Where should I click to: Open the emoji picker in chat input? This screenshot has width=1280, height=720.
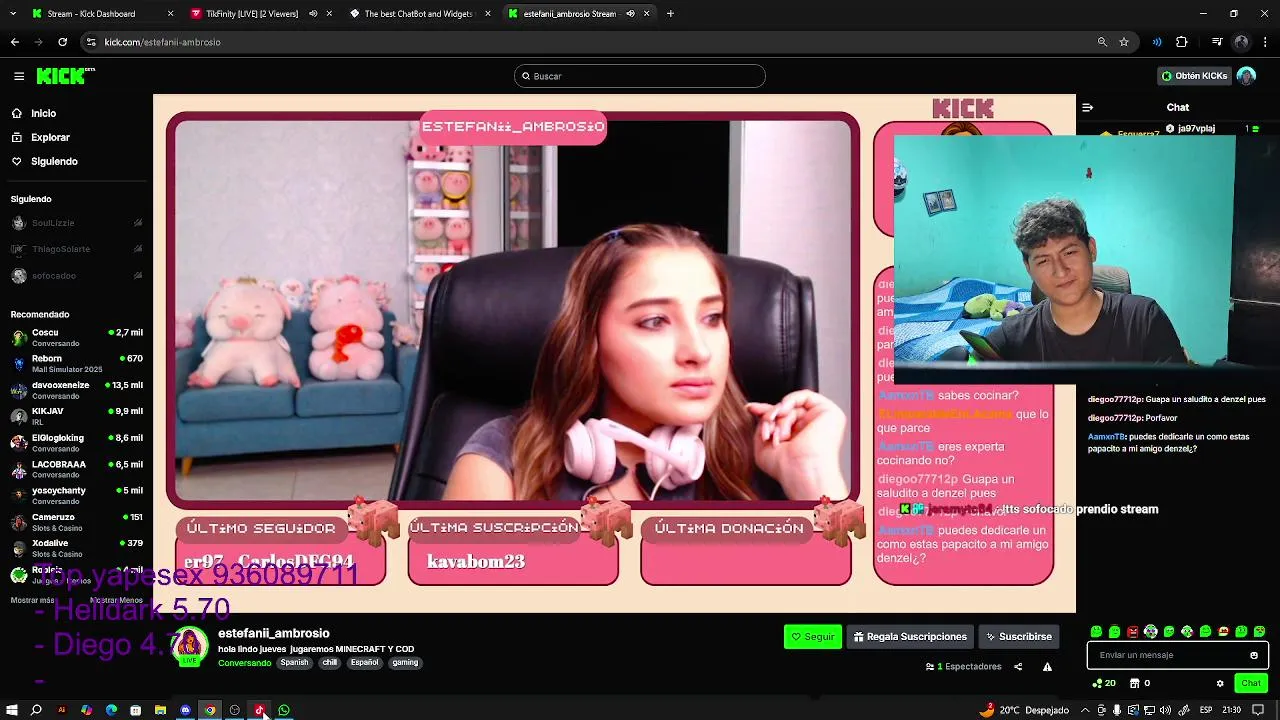click(x=1254, y=655)
